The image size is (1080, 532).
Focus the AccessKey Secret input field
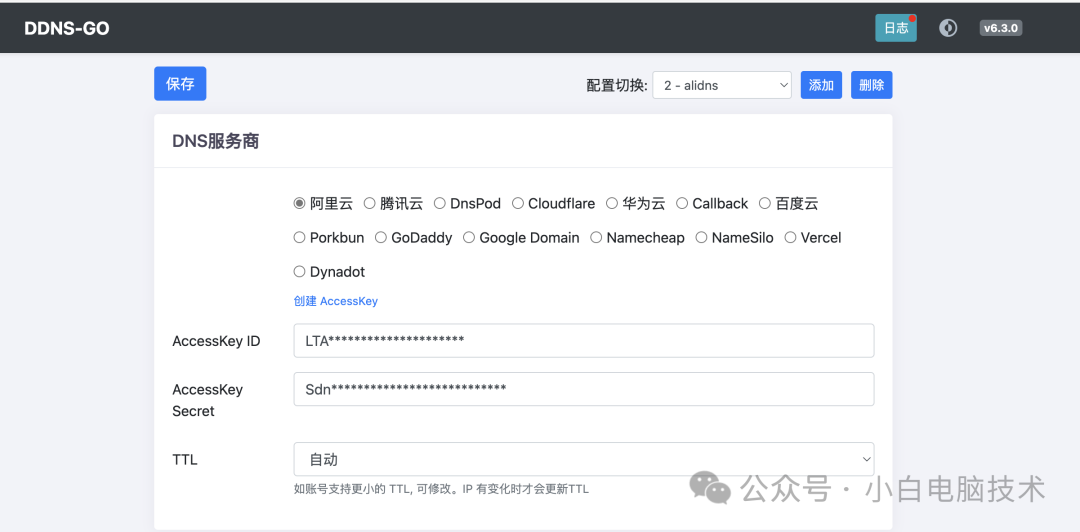[583, 389]
